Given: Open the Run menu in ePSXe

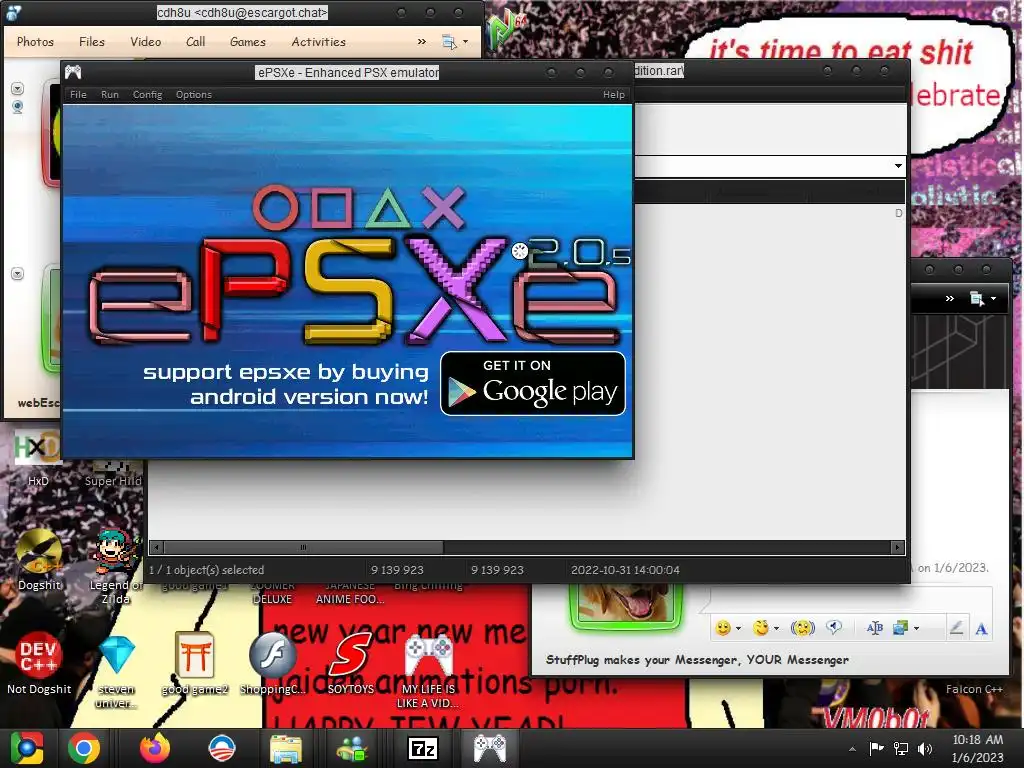Looking at the screenshot, I should tap(110, 95).
